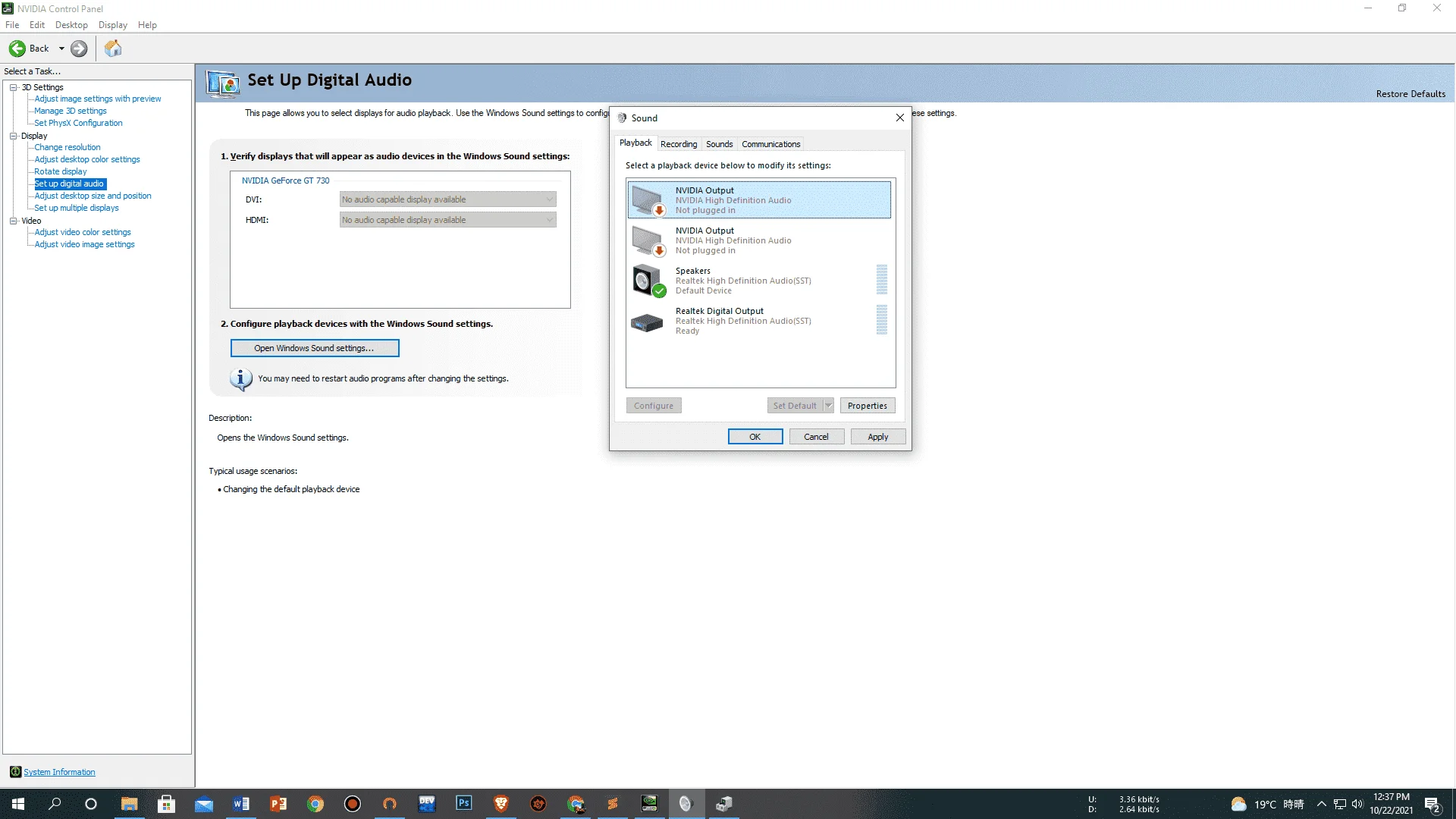This screenshot has height=819, width=1456.
Task: Open PowerPoint from the taskbar
Action: click(x=278, y=804)
